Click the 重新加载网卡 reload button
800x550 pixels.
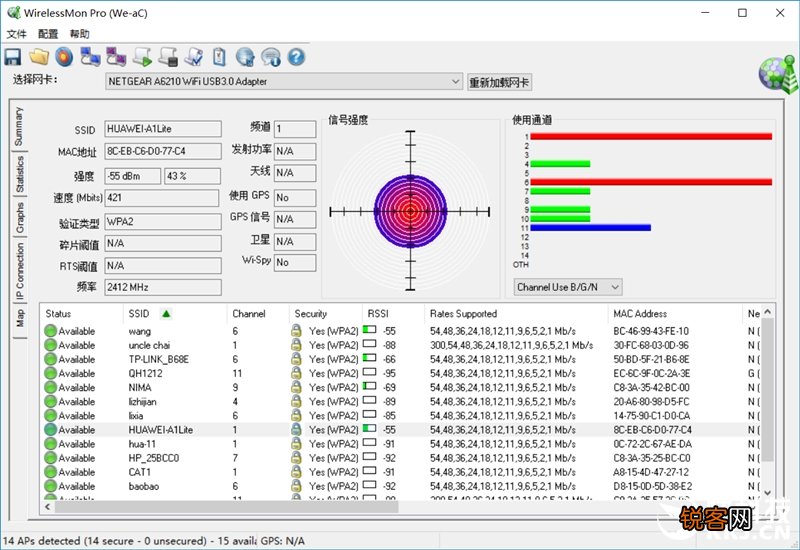[x=499, y=82]
